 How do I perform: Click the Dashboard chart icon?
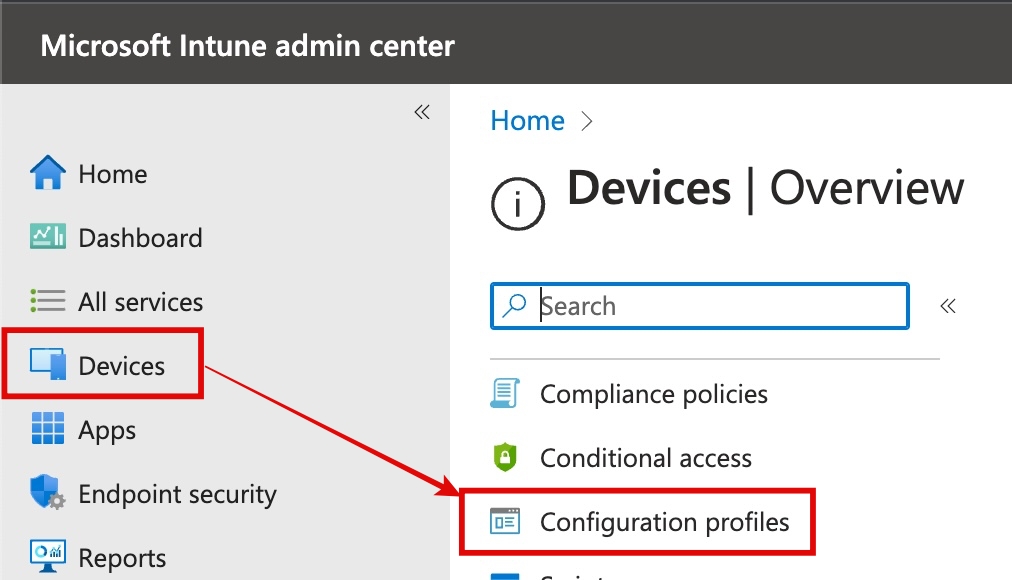click(x=48, y=236)
